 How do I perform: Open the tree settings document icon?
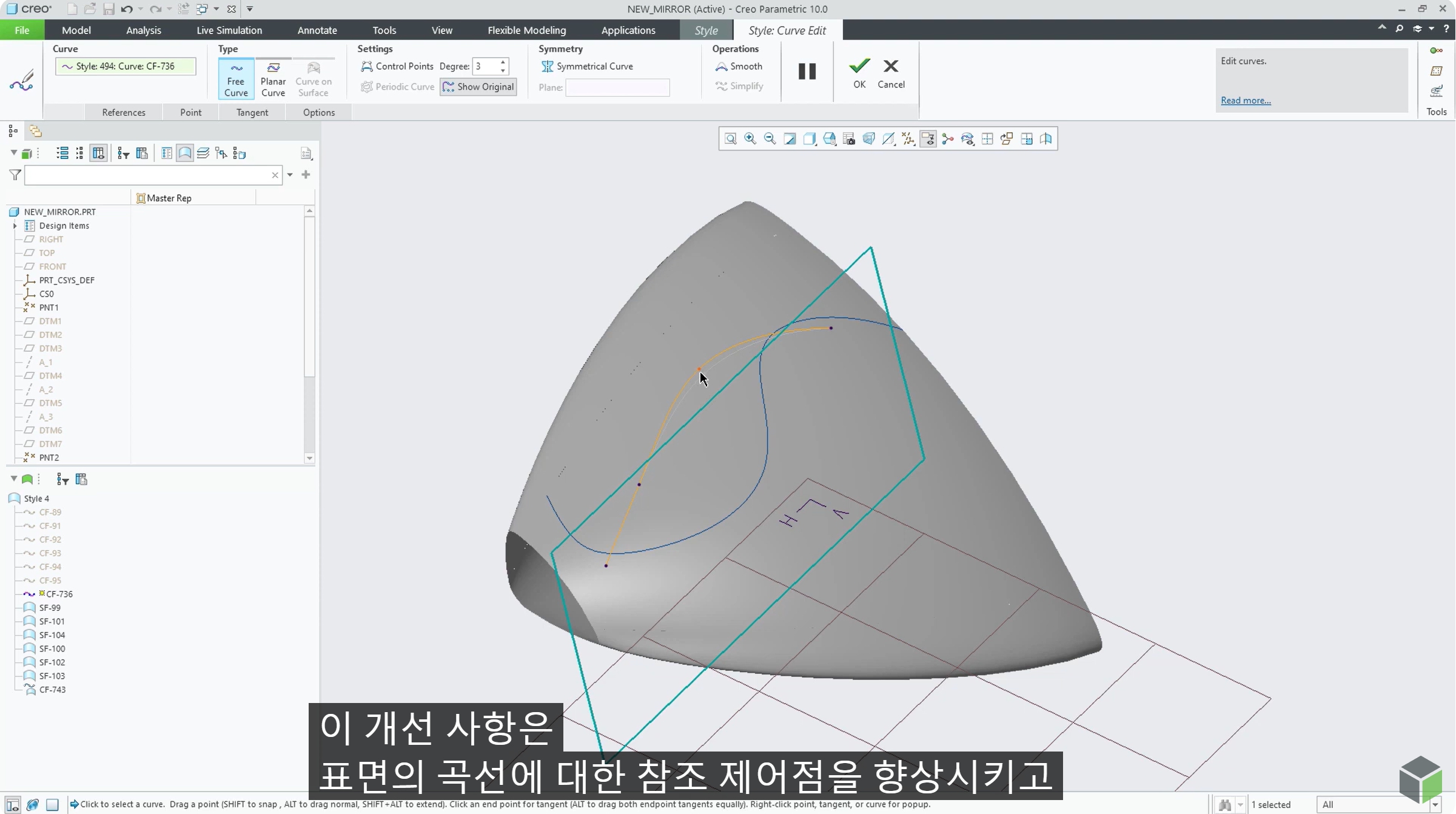pos(306,153)
